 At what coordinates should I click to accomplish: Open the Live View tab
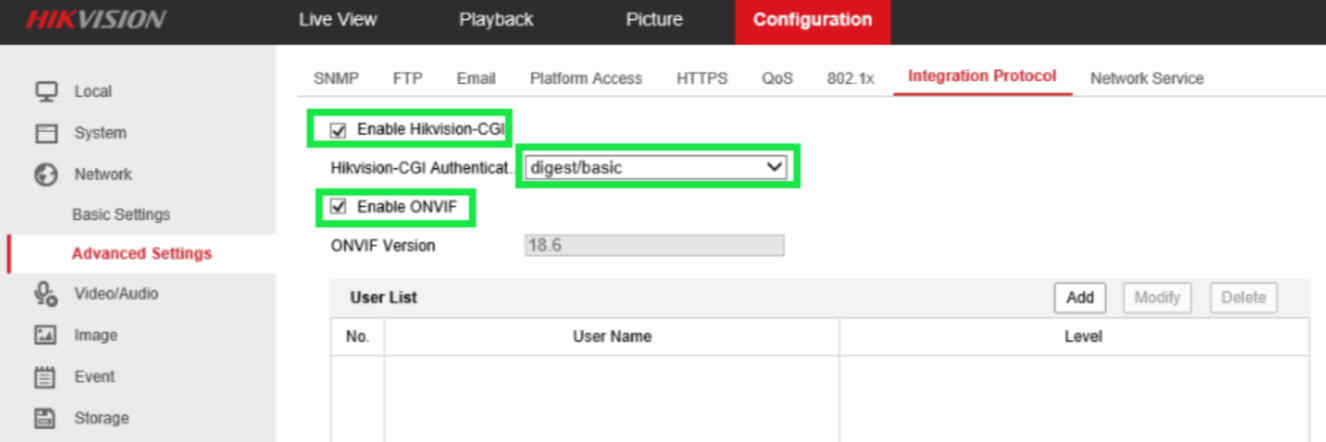point(338,20)
